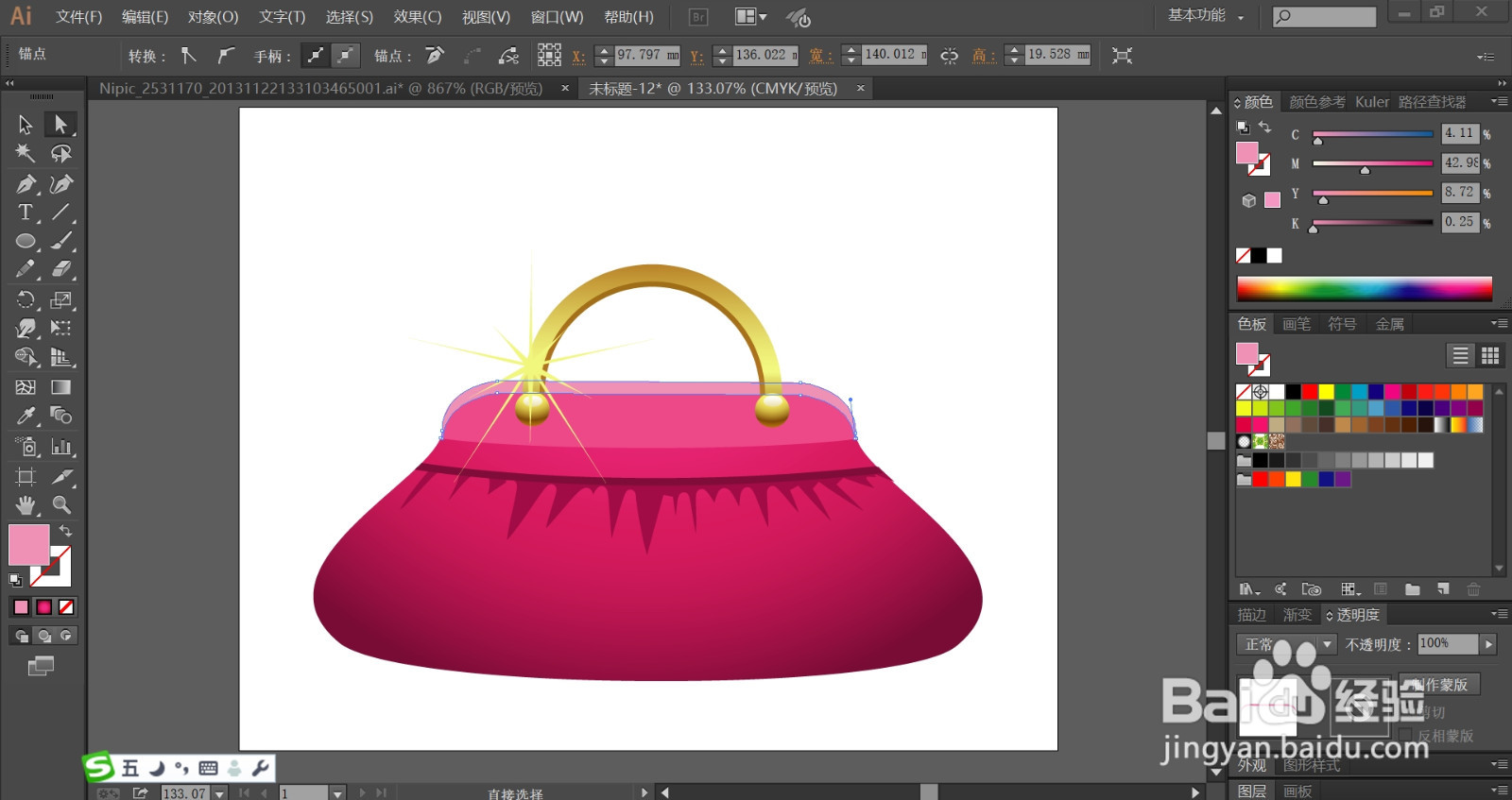
Task: Select the Direct Selection tool
Action: tap(60, 125)
